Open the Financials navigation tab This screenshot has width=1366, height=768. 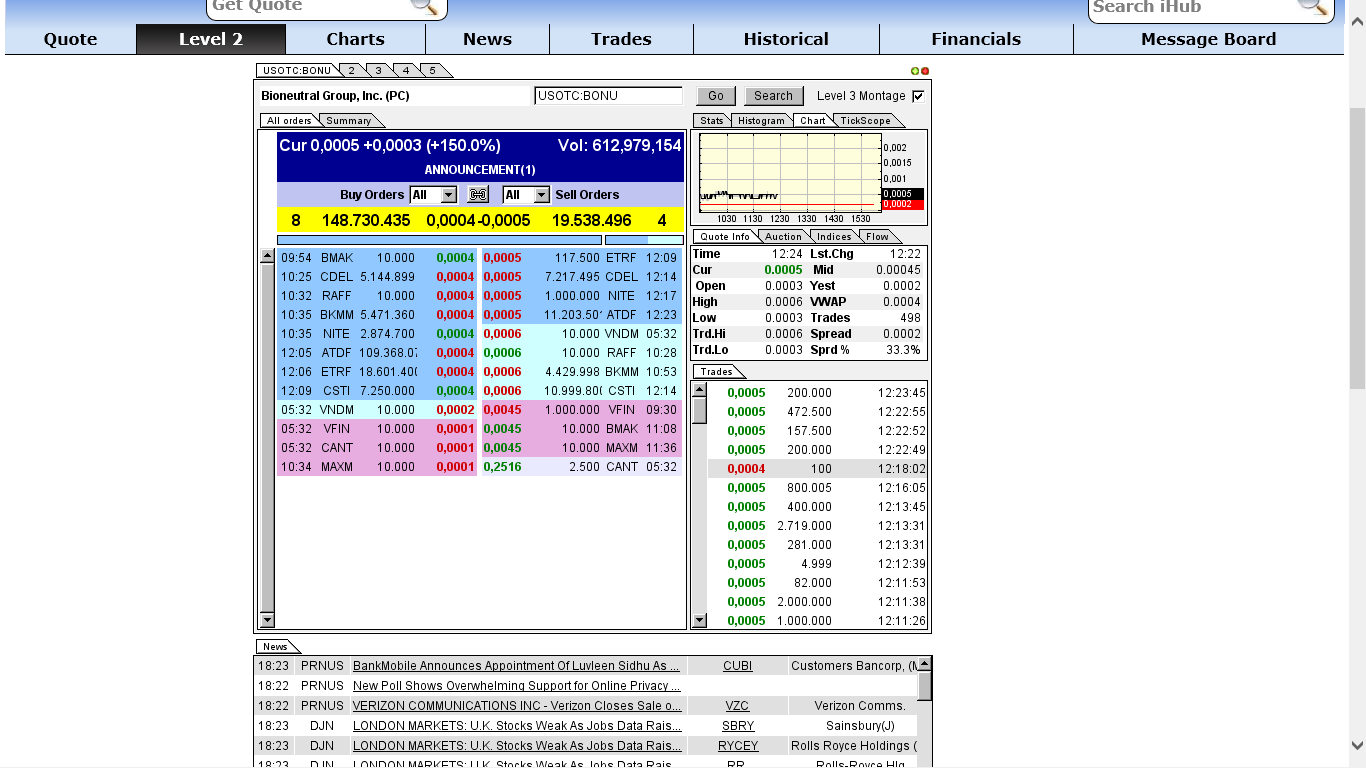click(x=976, y=39)
